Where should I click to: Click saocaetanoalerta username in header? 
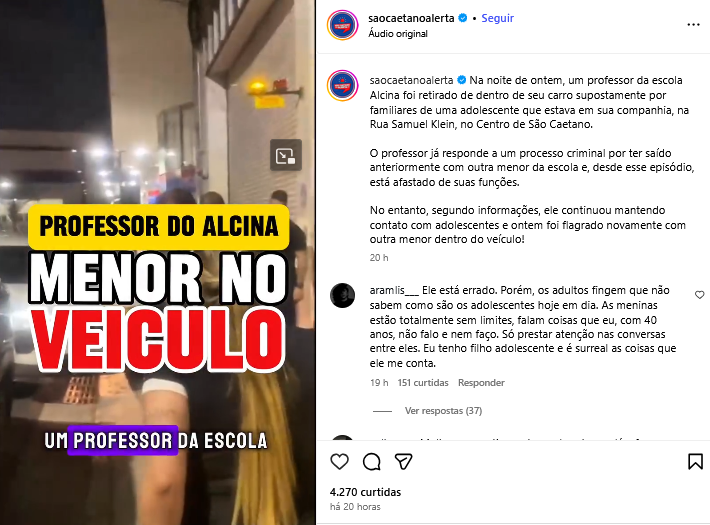click(x=411, y=18)
